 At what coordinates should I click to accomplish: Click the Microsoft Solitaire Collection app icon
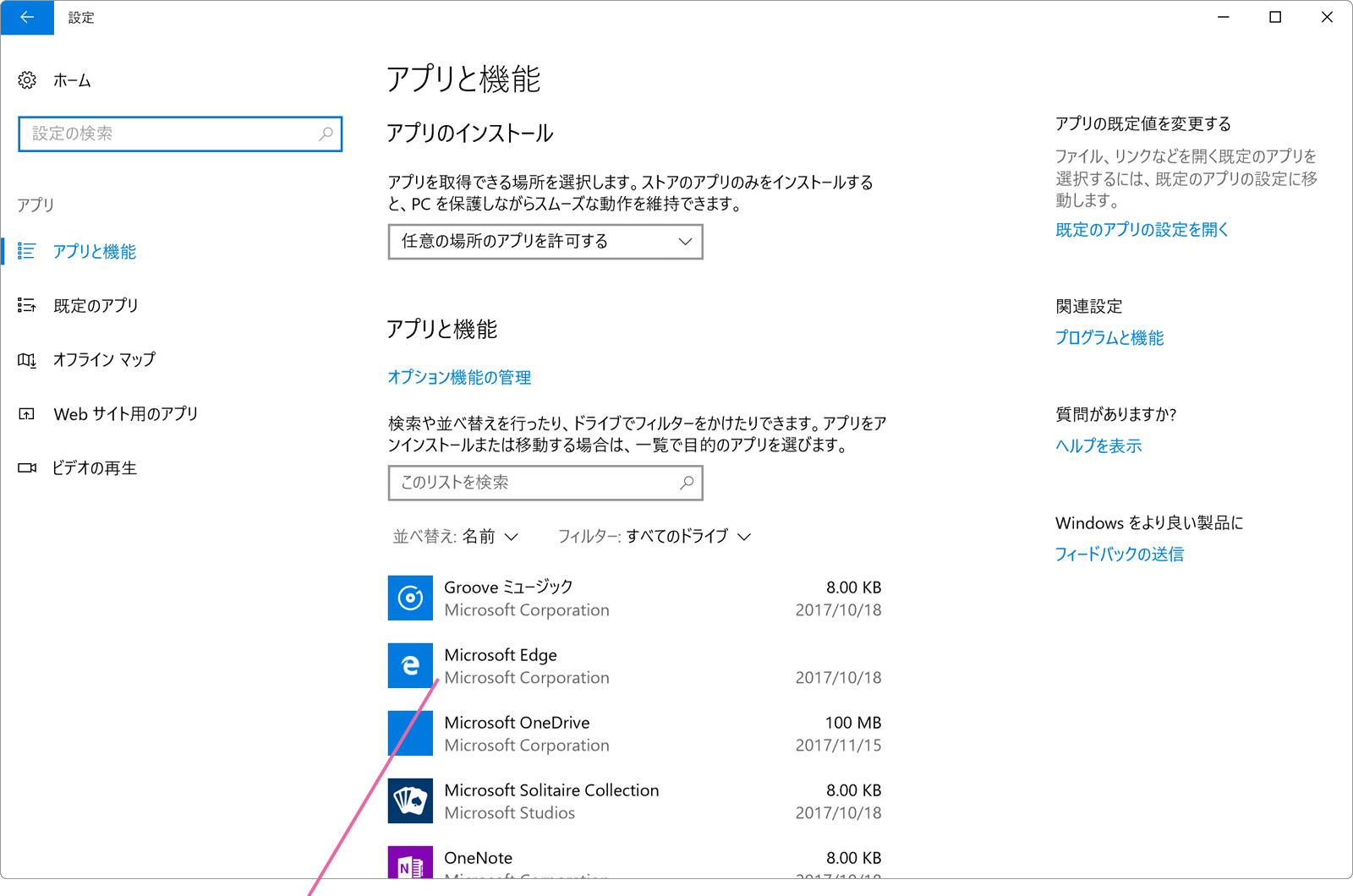(x=410, y=800)
